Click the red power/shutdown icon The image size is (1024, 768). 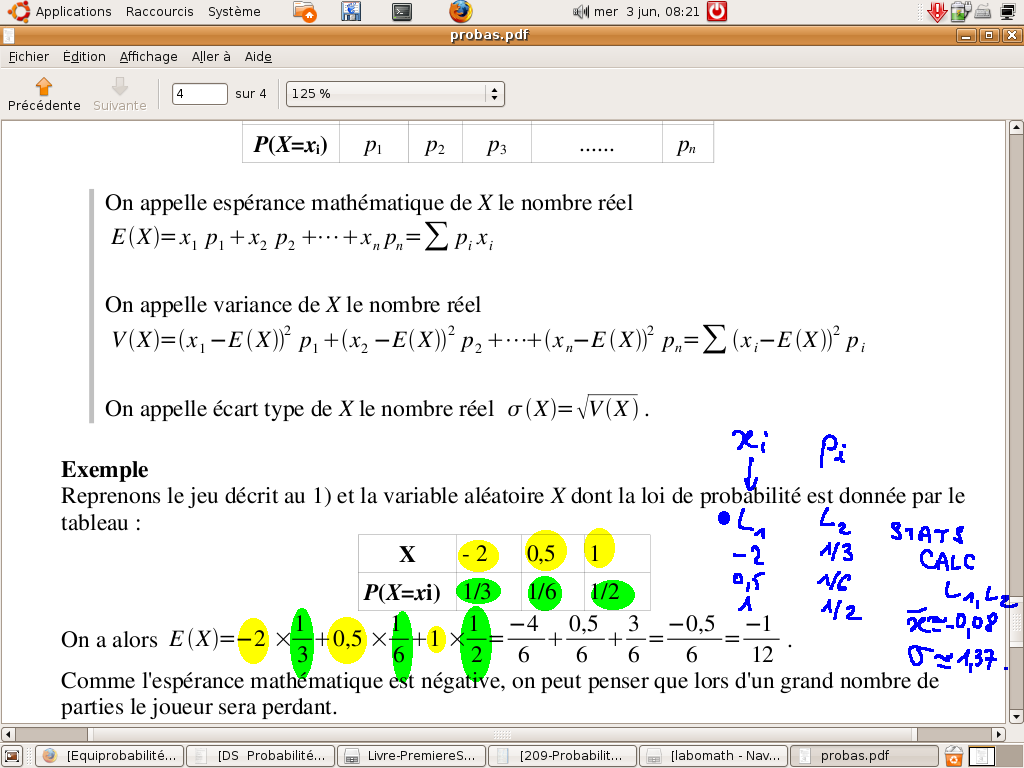tap(717, 12)
